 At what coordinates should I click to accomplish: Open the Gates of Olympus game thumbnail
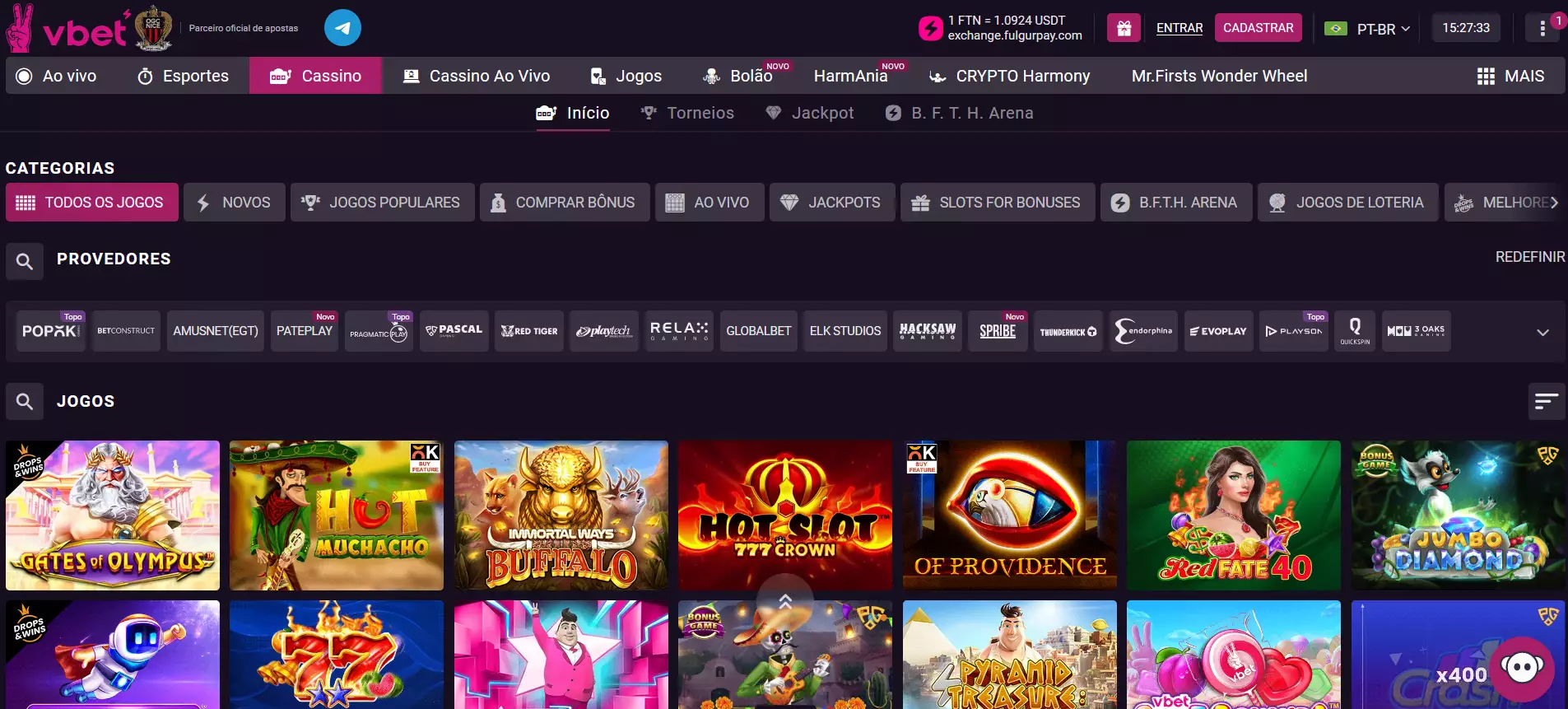[x=113, y=515]
